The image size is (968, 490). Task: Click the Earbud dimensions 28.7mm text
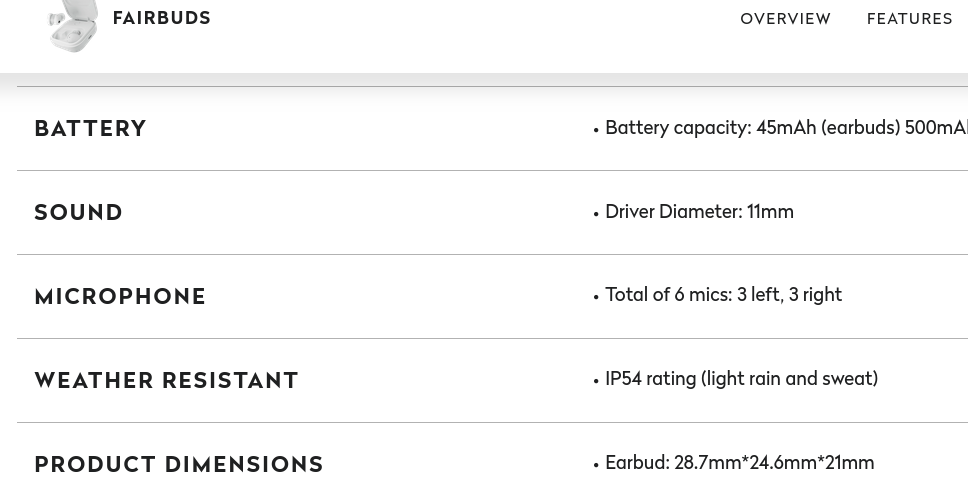[739, 463]
